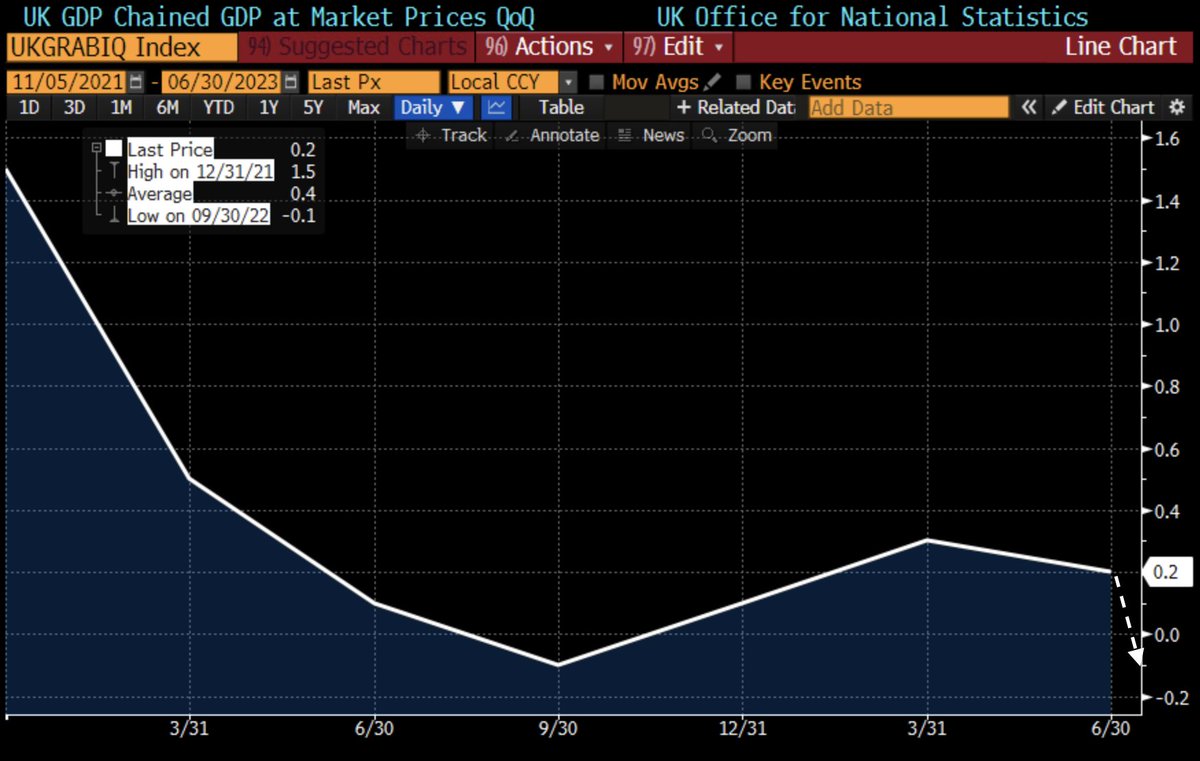1200x761 pixels.
Task: Enable the Key Events checkbox
Action: pos(744,81)
